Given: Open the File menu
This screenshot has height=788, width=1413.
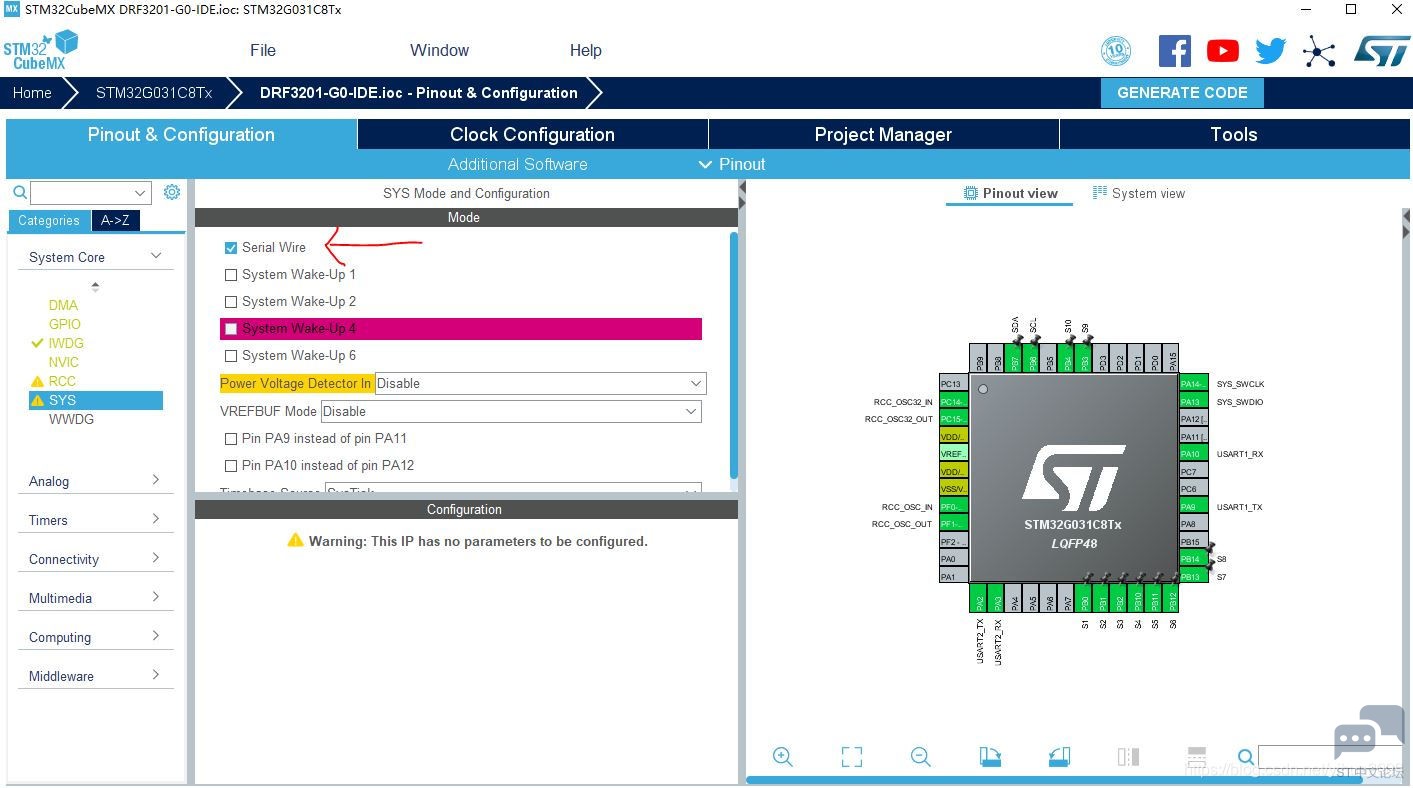Looking at the screenshot, I should pos(263,51).
